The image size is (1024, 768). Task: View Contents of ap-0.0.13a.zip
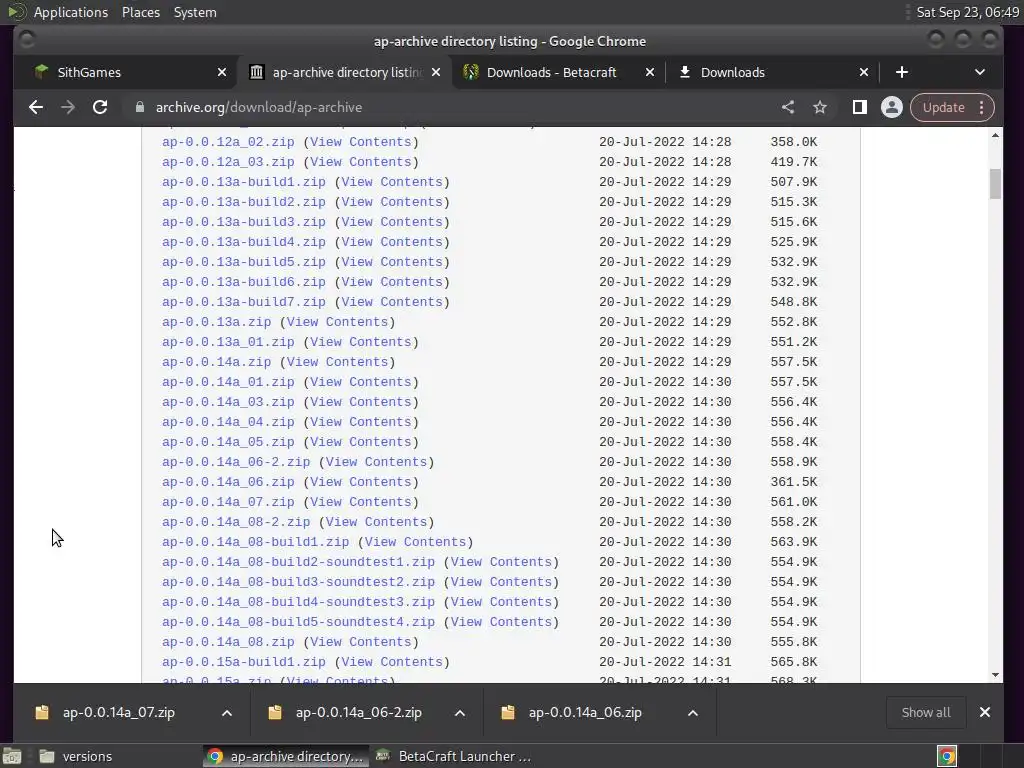(x=337, y=322)
